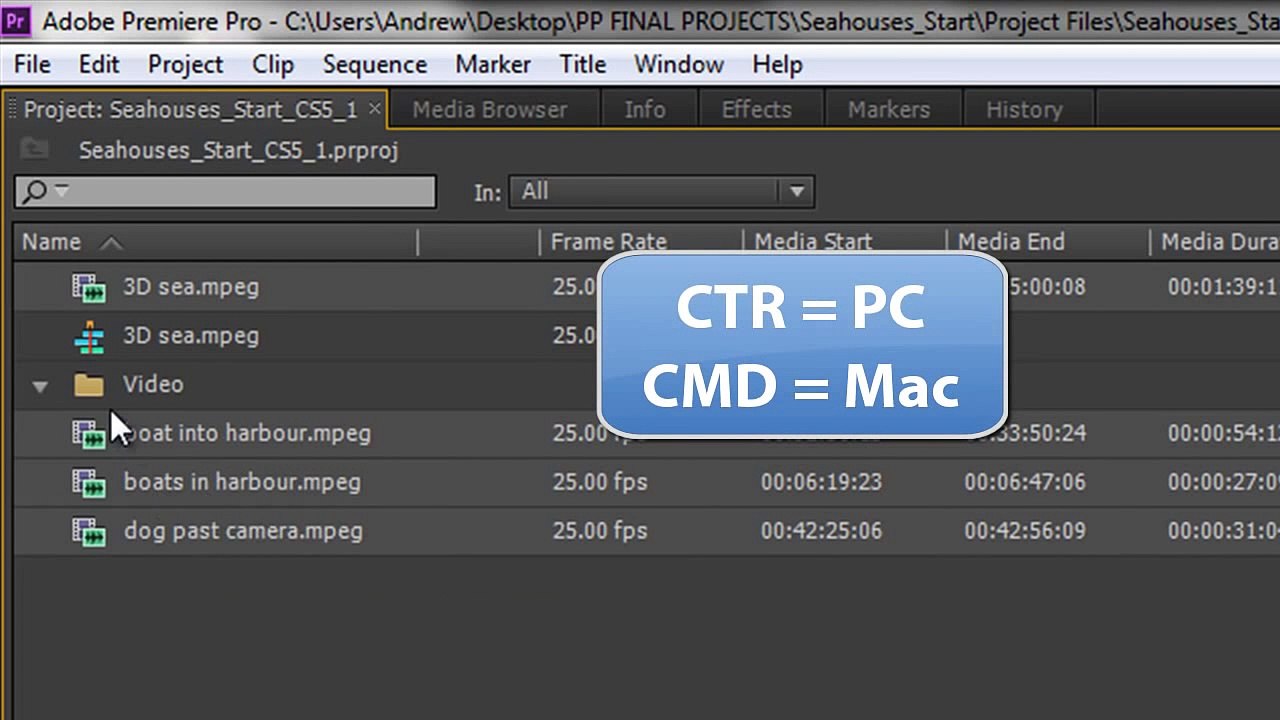1280x720 pixels.
Task: Open the Help menu
Action: (777, 64)
